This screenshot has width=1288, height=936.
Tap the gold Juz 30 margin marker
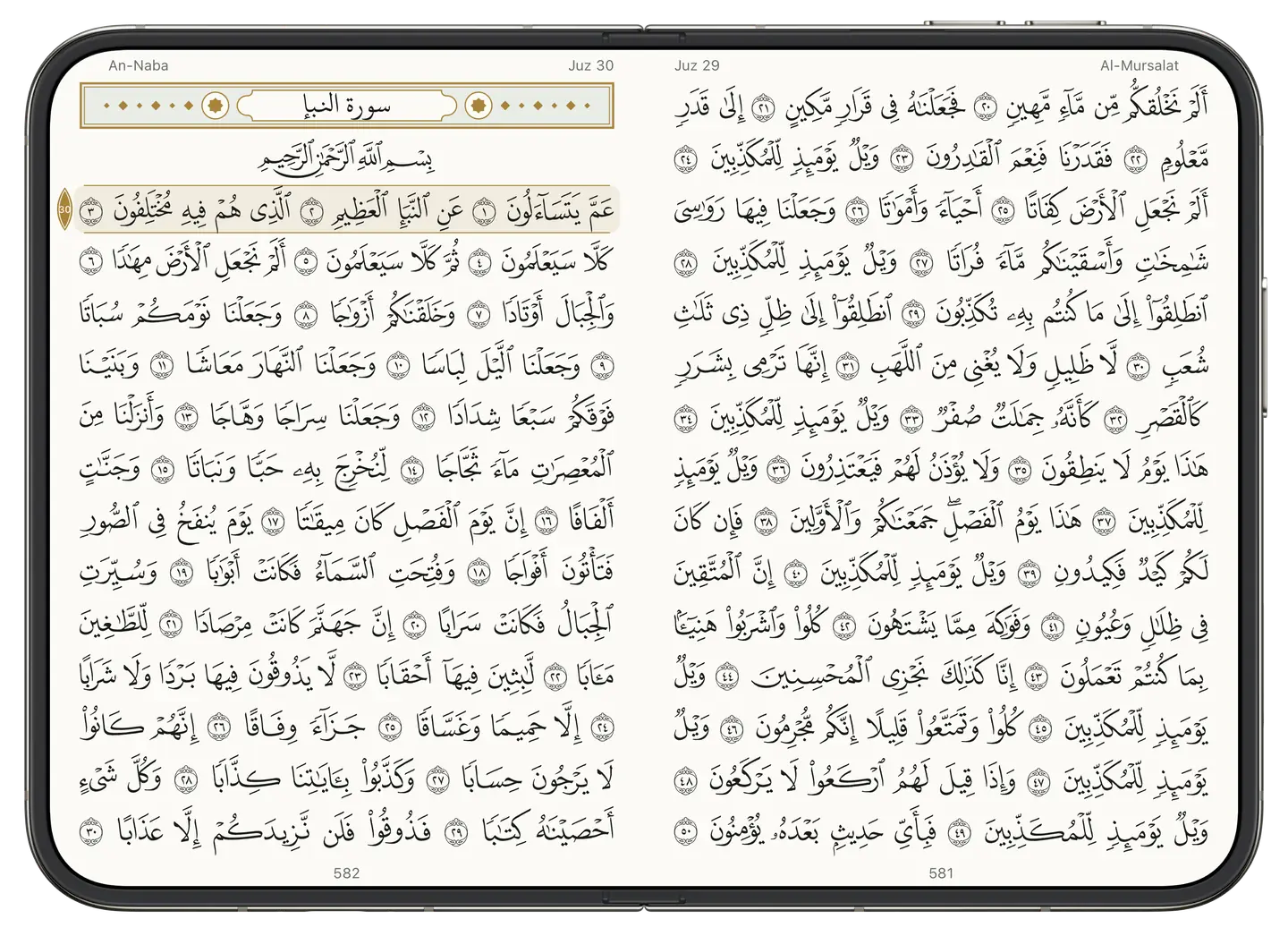(64, 210)
